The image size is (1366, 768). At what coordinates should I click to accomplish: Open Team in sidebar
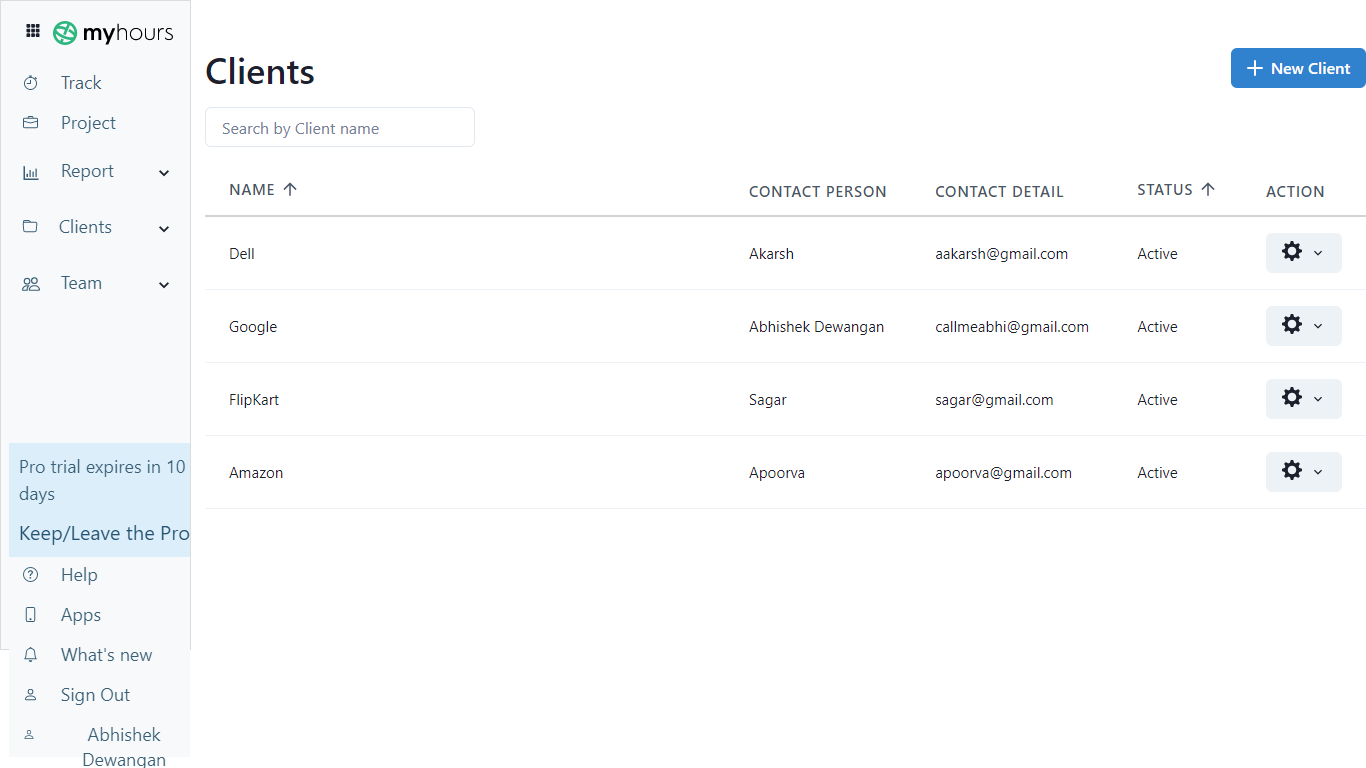coord(81,283)
